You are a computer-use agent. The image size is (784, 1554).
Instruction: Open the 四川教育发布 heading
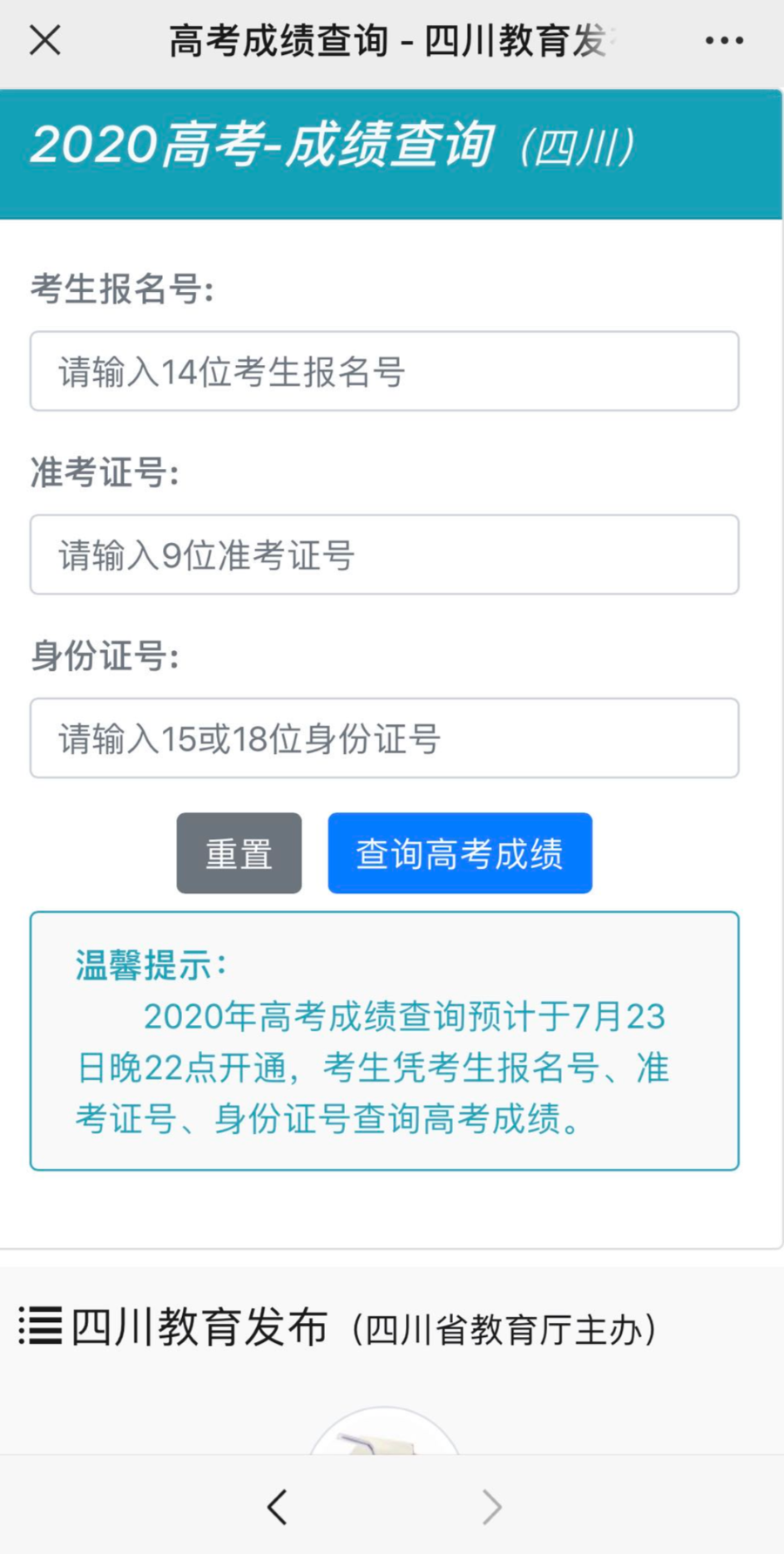[199, 1327]
